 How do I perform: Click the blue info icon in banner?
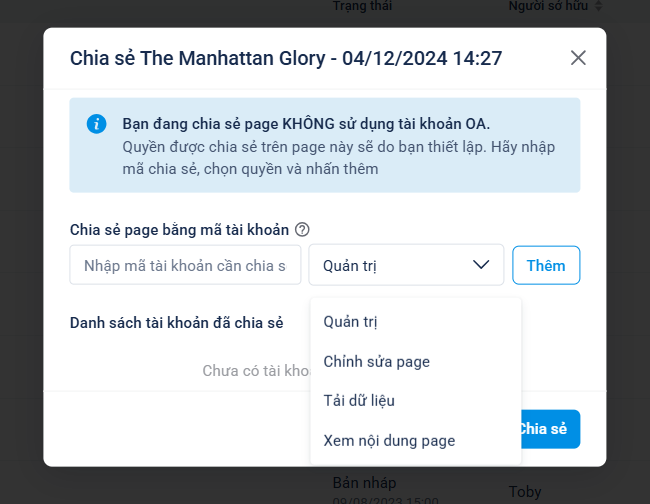tap(96, 124)
